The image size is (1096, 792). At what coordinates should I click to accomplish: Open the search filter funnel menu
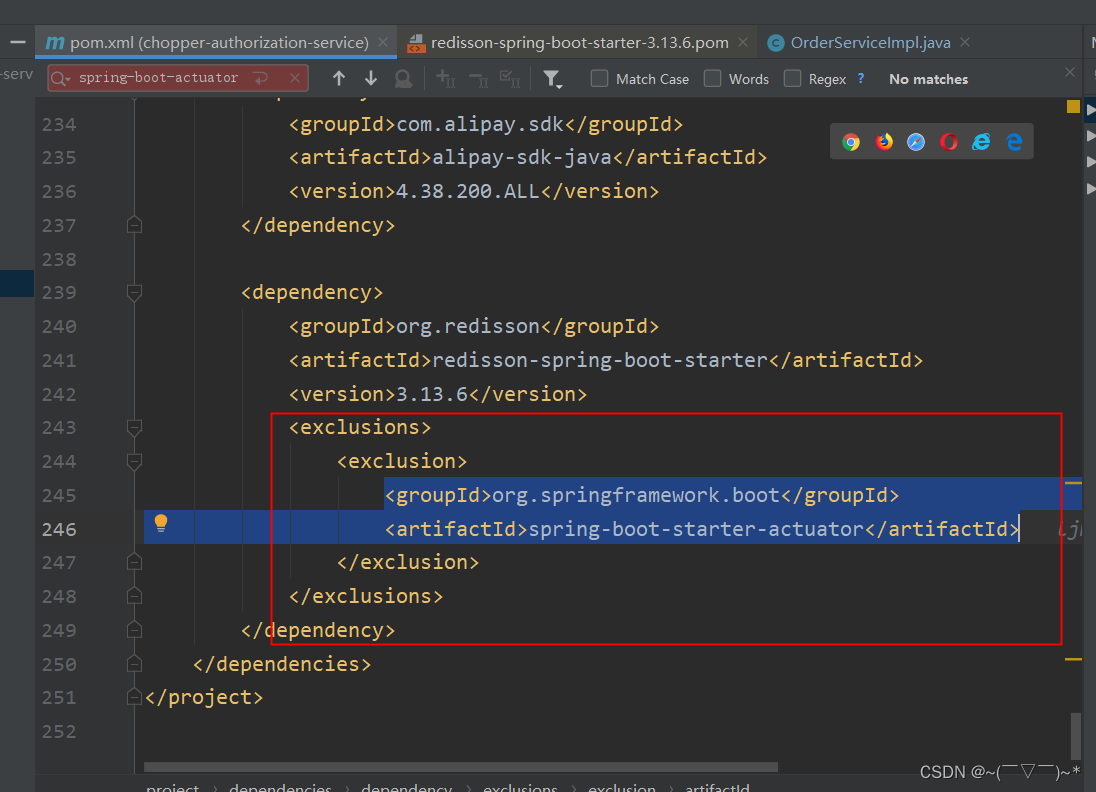(552, 79)
